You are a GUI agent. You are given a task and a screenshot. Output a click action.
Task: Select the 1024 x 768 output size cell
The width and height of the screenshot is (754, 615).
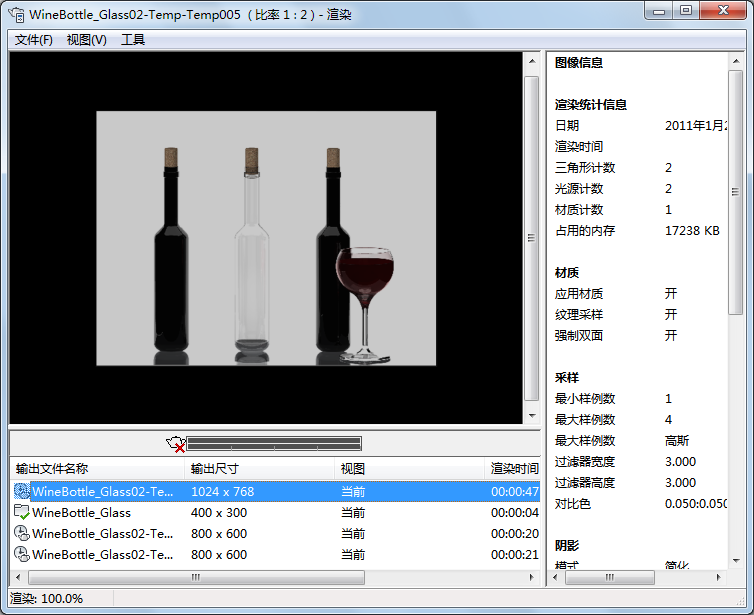222,491
